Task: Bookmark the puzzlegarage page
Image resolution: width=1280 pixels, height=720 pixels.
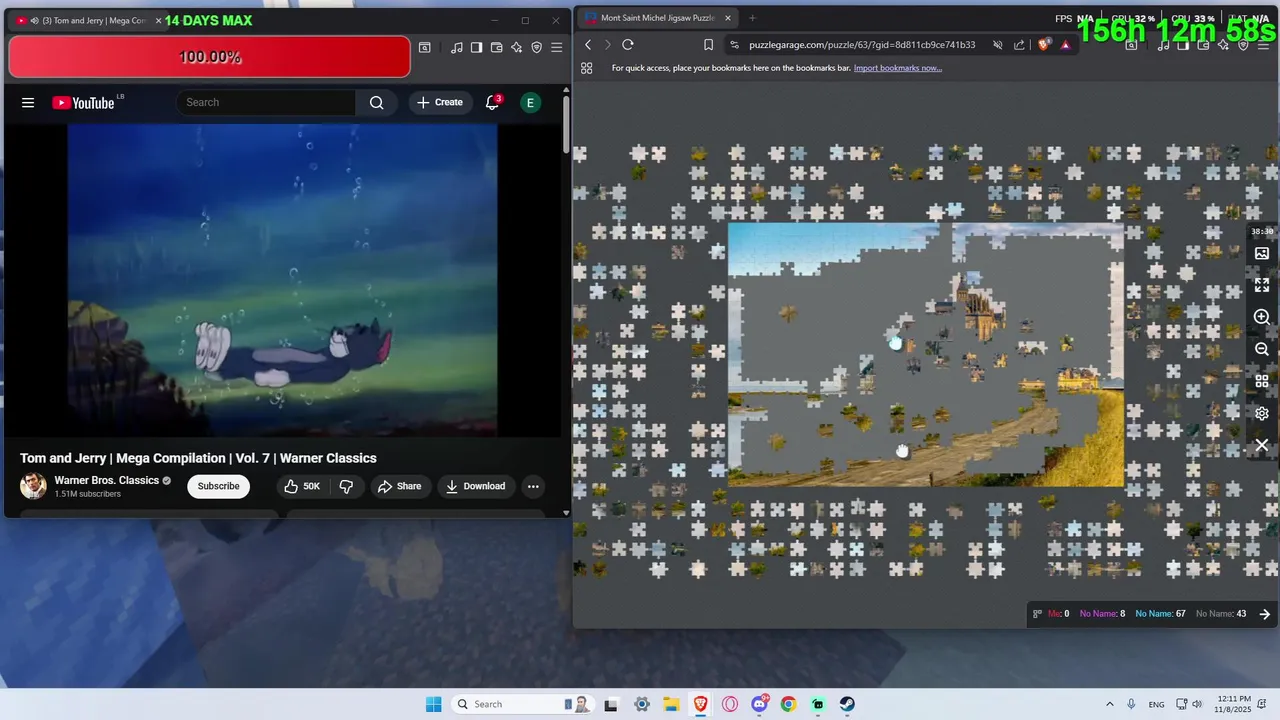Action: click(708, 44)
